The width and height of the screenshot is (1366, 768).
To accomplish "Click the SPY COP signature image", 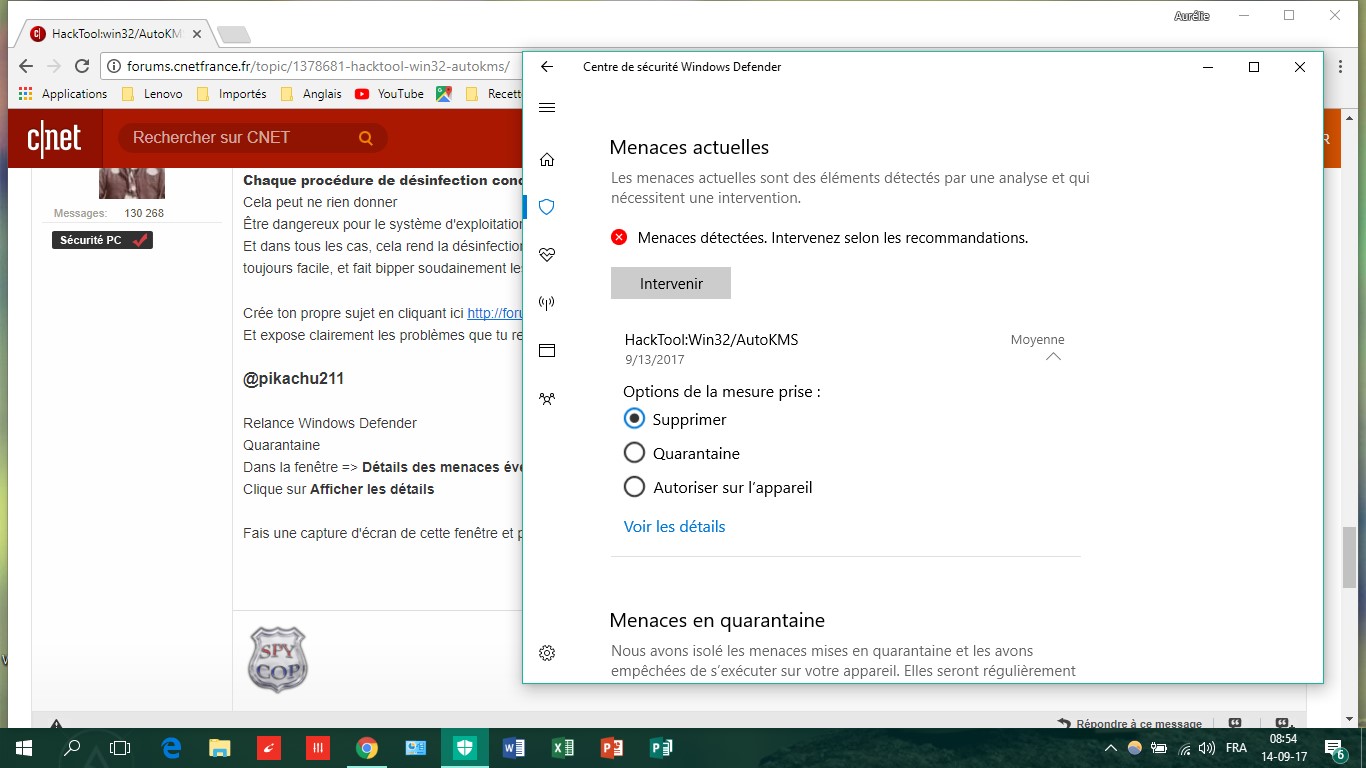I will click(x=277, y=660).
